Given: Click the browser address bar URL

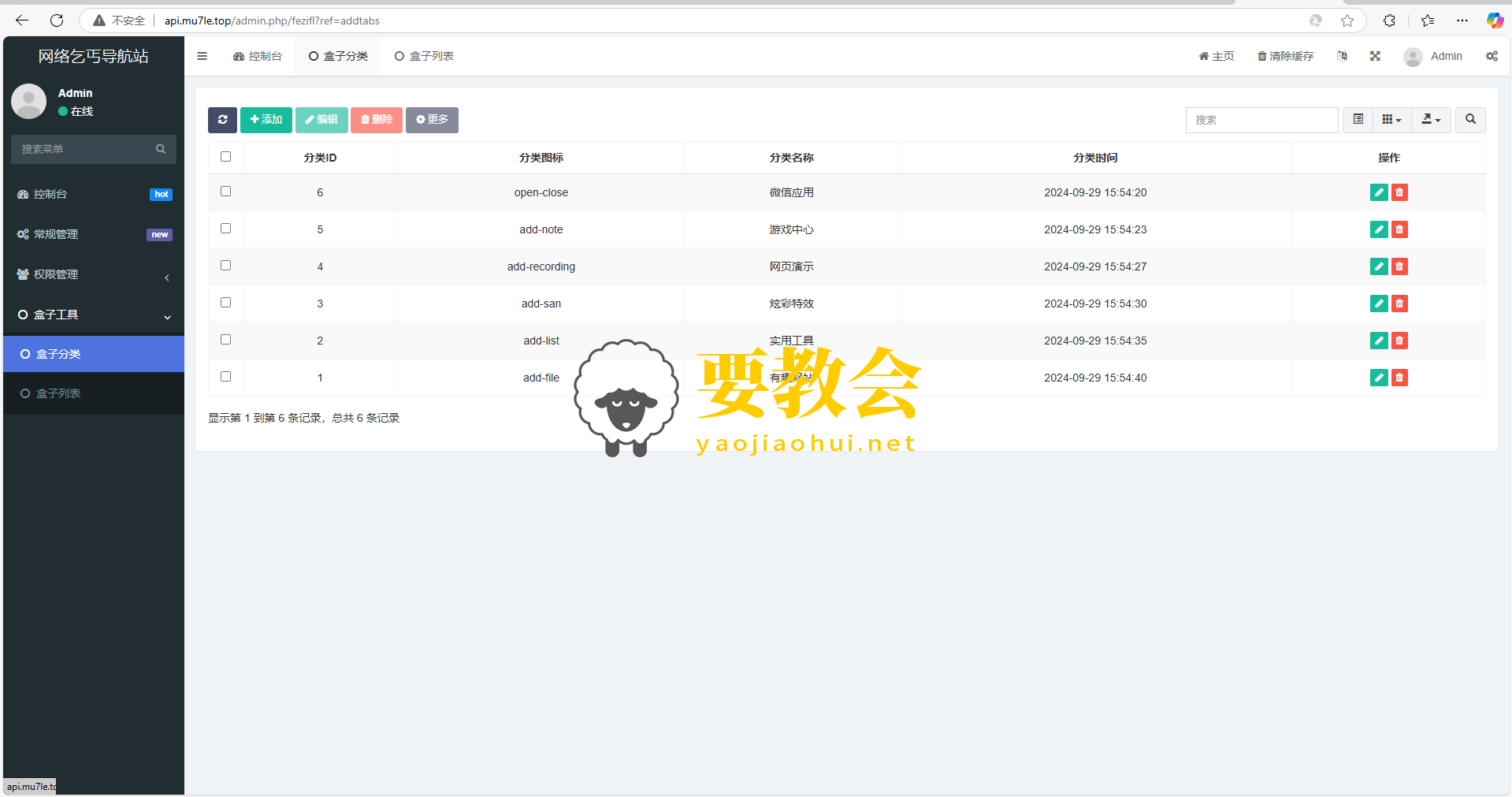Looking at the screenshot, I should (x=272, y=20).
